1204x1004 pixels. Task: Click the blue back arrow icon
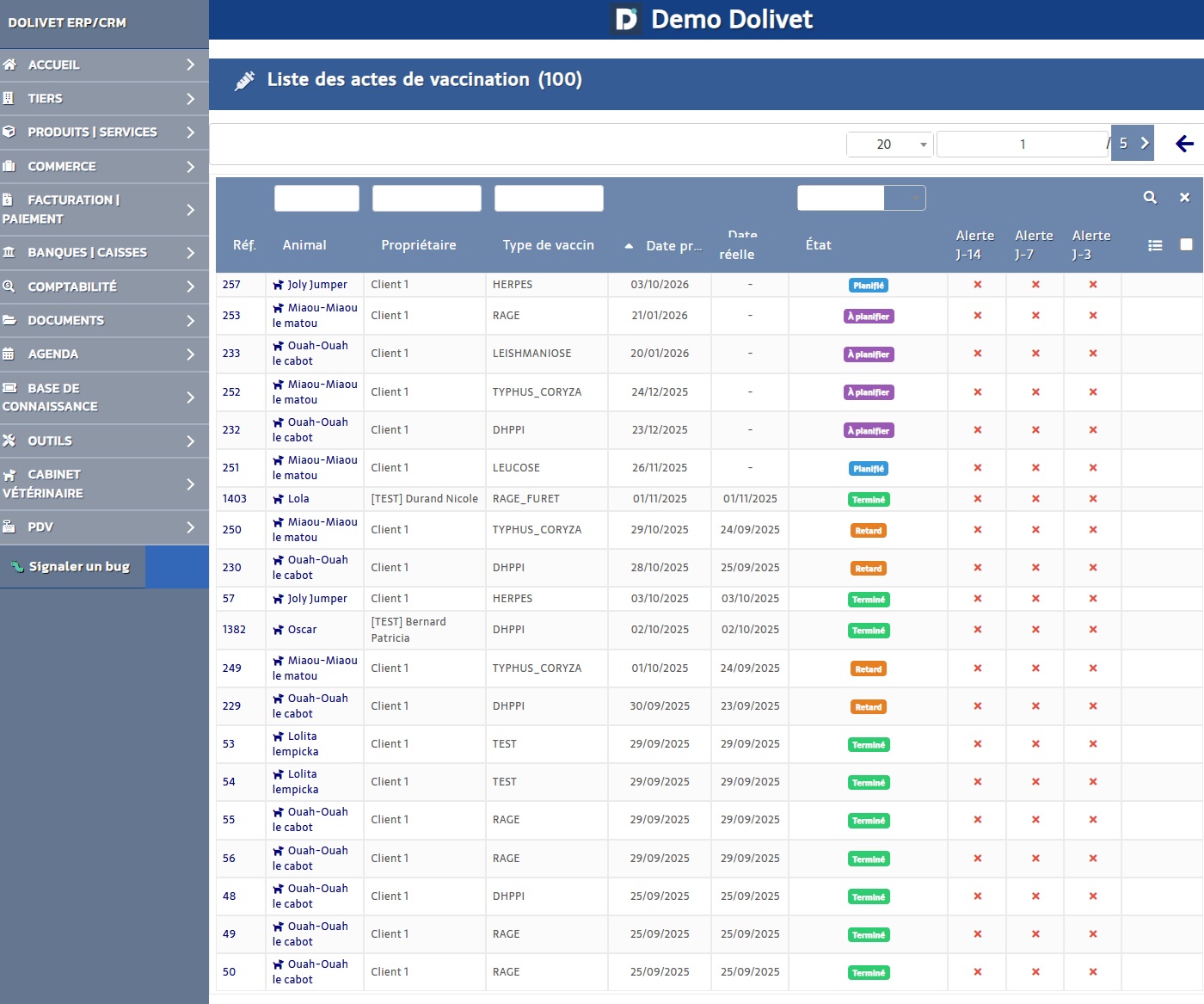click(x=1184, y=144)
